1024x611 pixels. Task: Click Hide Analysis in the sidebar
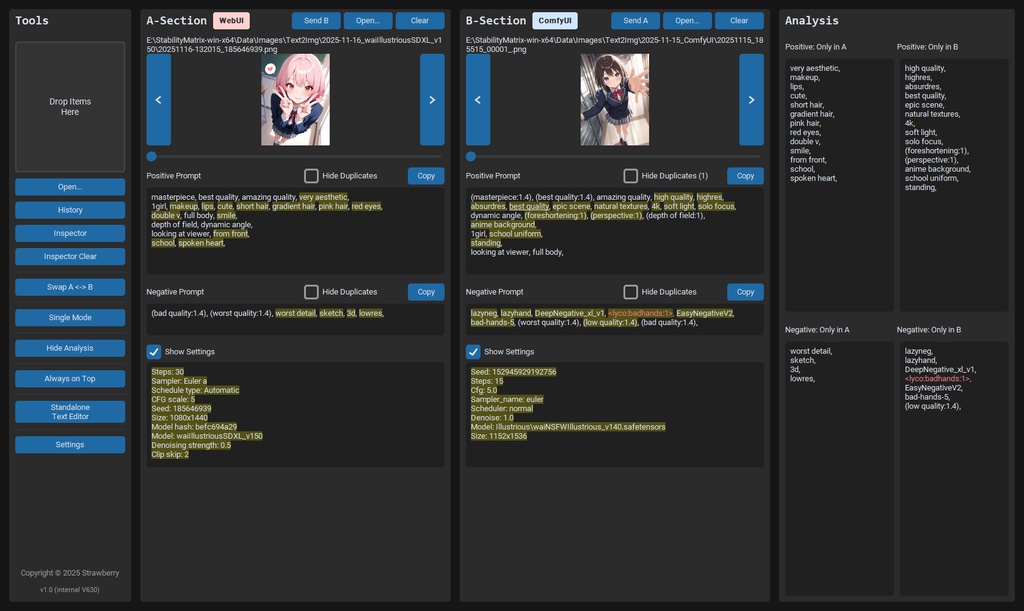click(x=69, y=348)
